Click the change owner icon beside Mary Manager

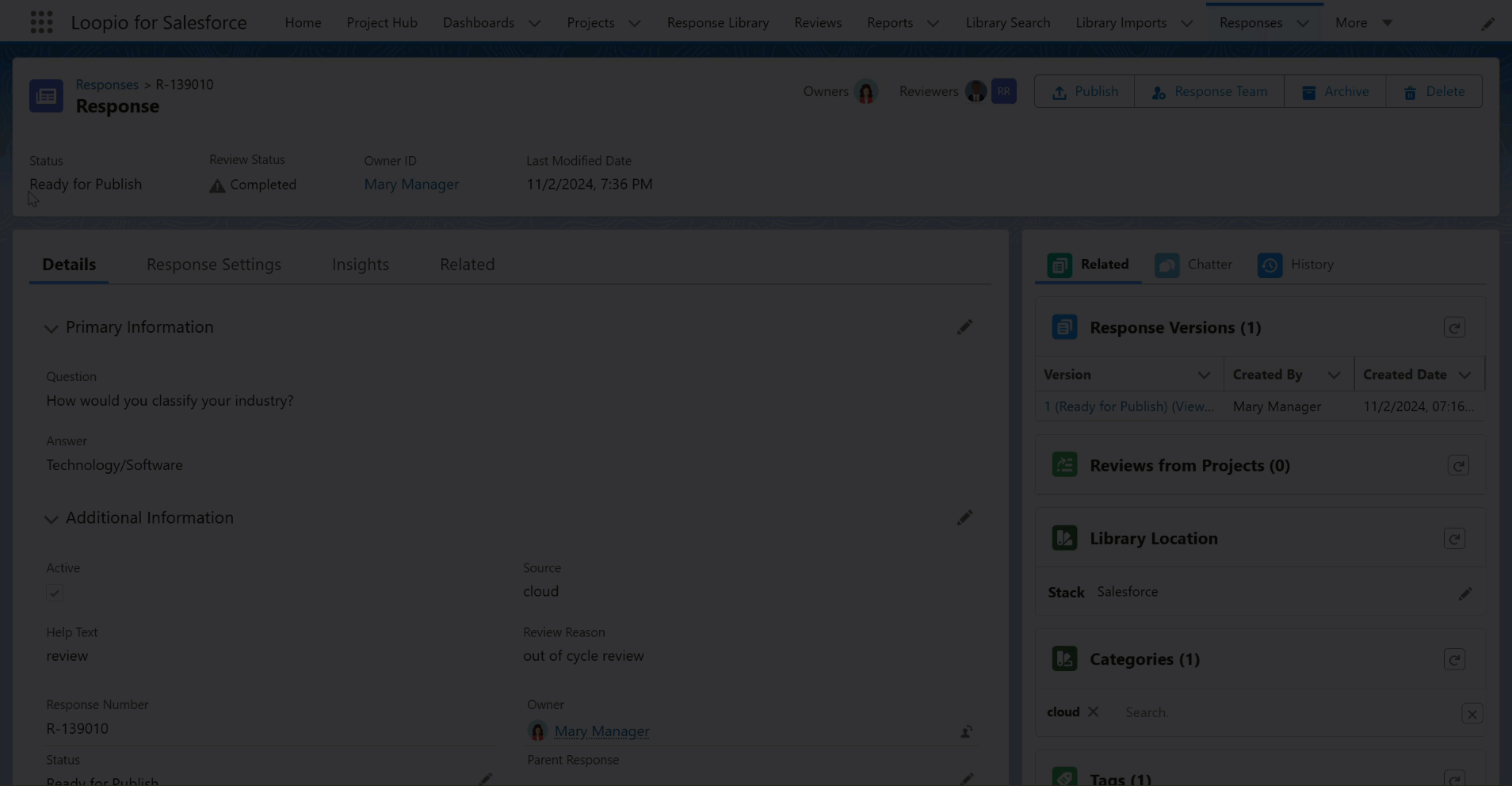click(966, 732)
